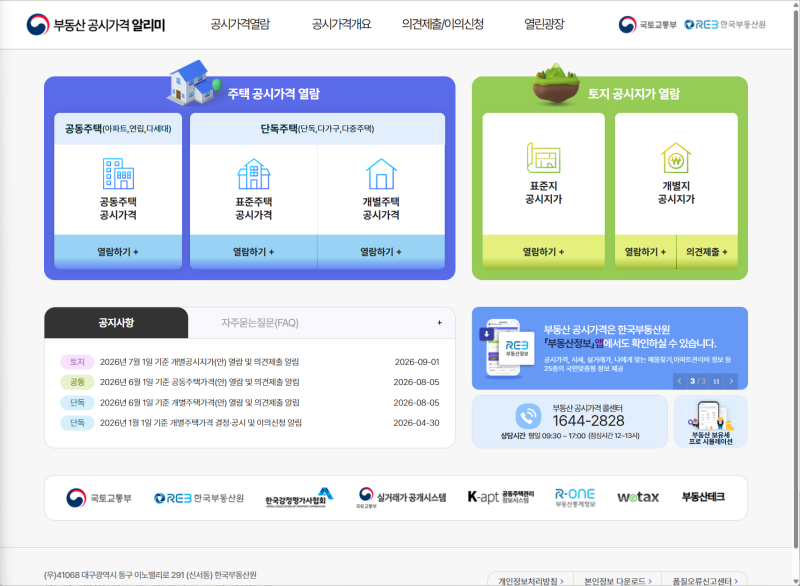Screen dimensions: 800x586
Task: Click 열람하기 + under 표준주택 공시가격
Action: 254,251
